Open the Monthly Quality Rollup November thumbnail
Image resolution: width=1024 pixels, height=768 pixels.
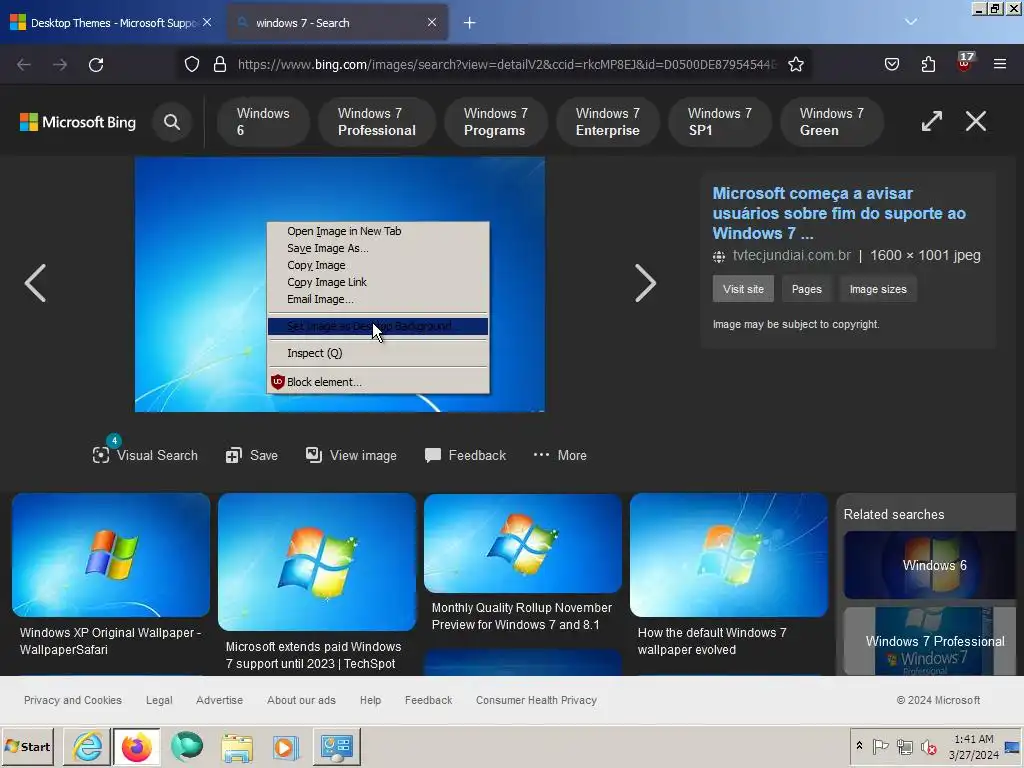pos(522,543)
